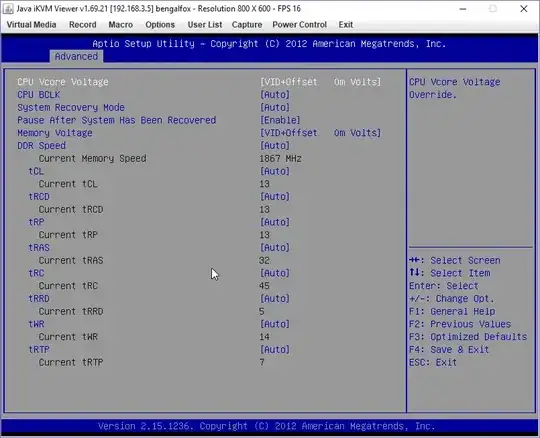Viewport: 540px width, 438px height.
Task: Click the Current tRC value 45
Action: point(264,286)
